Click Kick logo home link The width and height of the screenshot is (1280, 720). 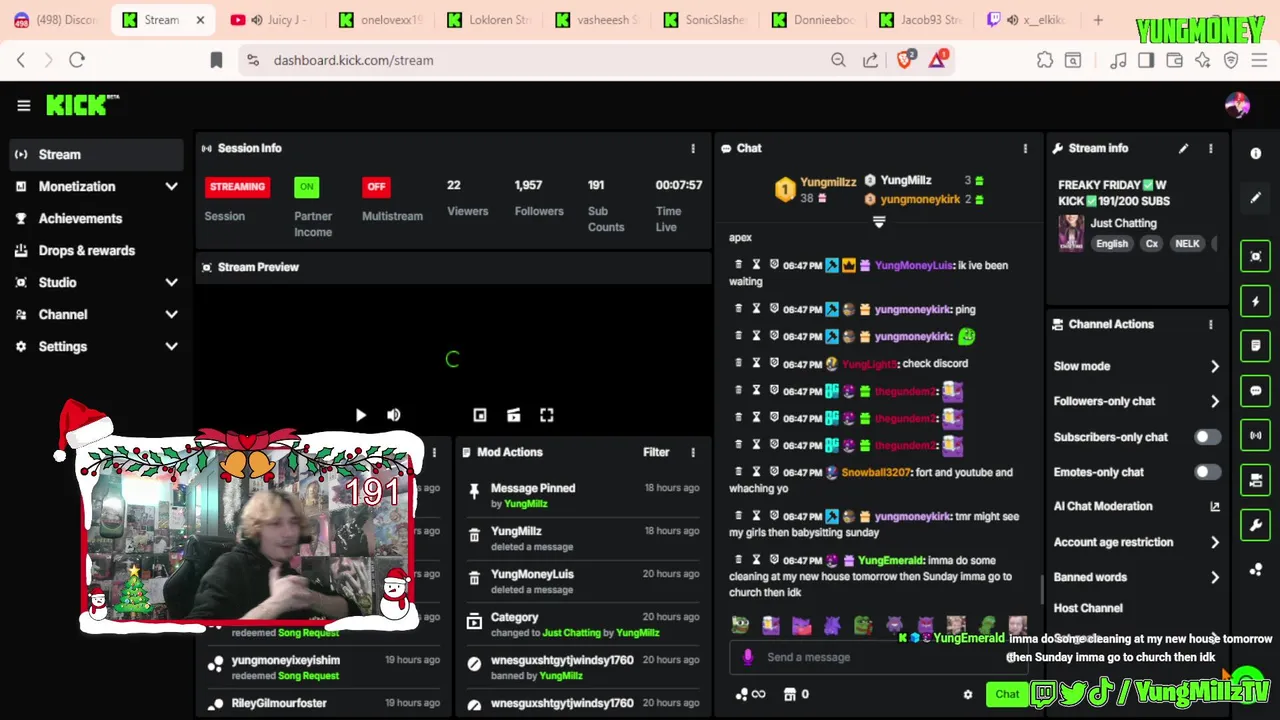coord(82,105)
